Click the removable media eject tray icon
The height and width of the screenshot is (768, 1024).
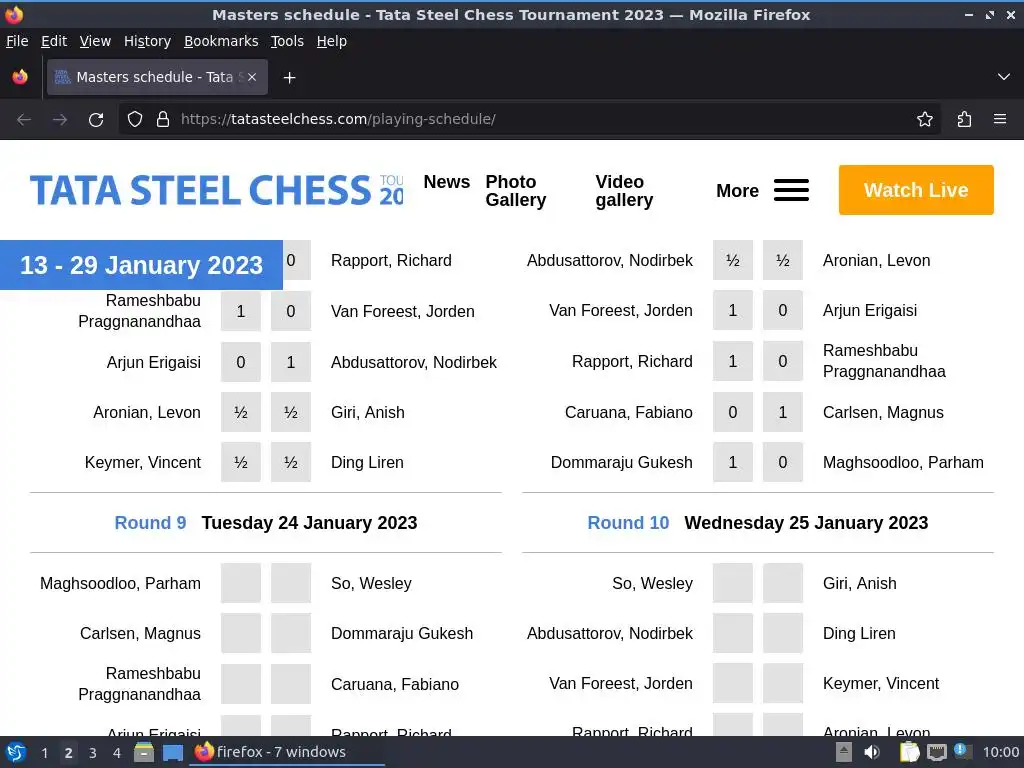pos(844,752)
